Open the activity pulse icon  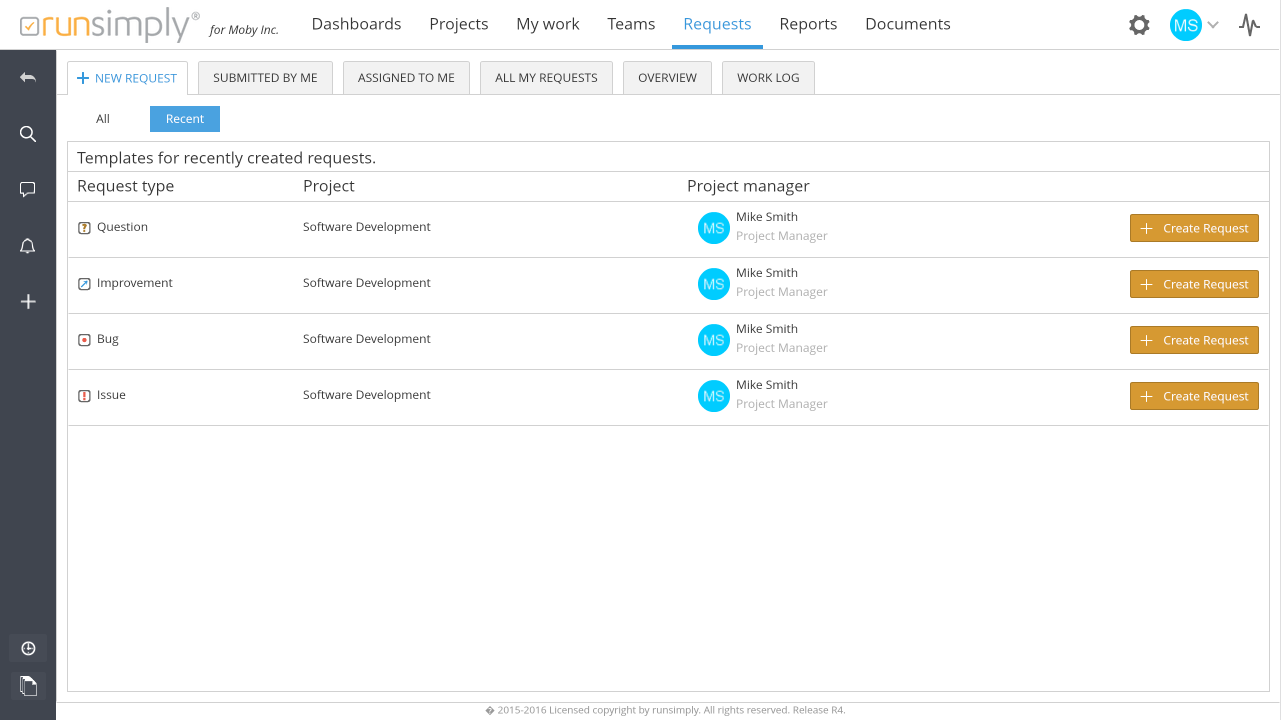click(1249, 25)
